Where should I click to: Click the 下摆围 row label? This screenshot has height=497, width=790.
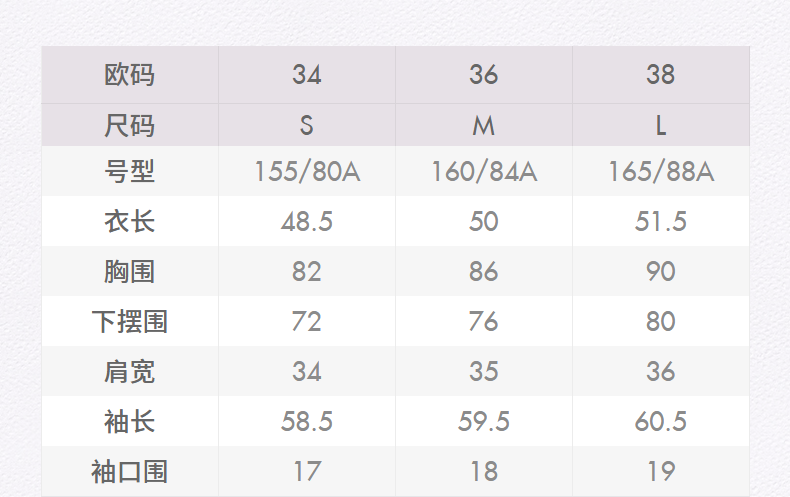pyautogui.click(x=130, y=321)
